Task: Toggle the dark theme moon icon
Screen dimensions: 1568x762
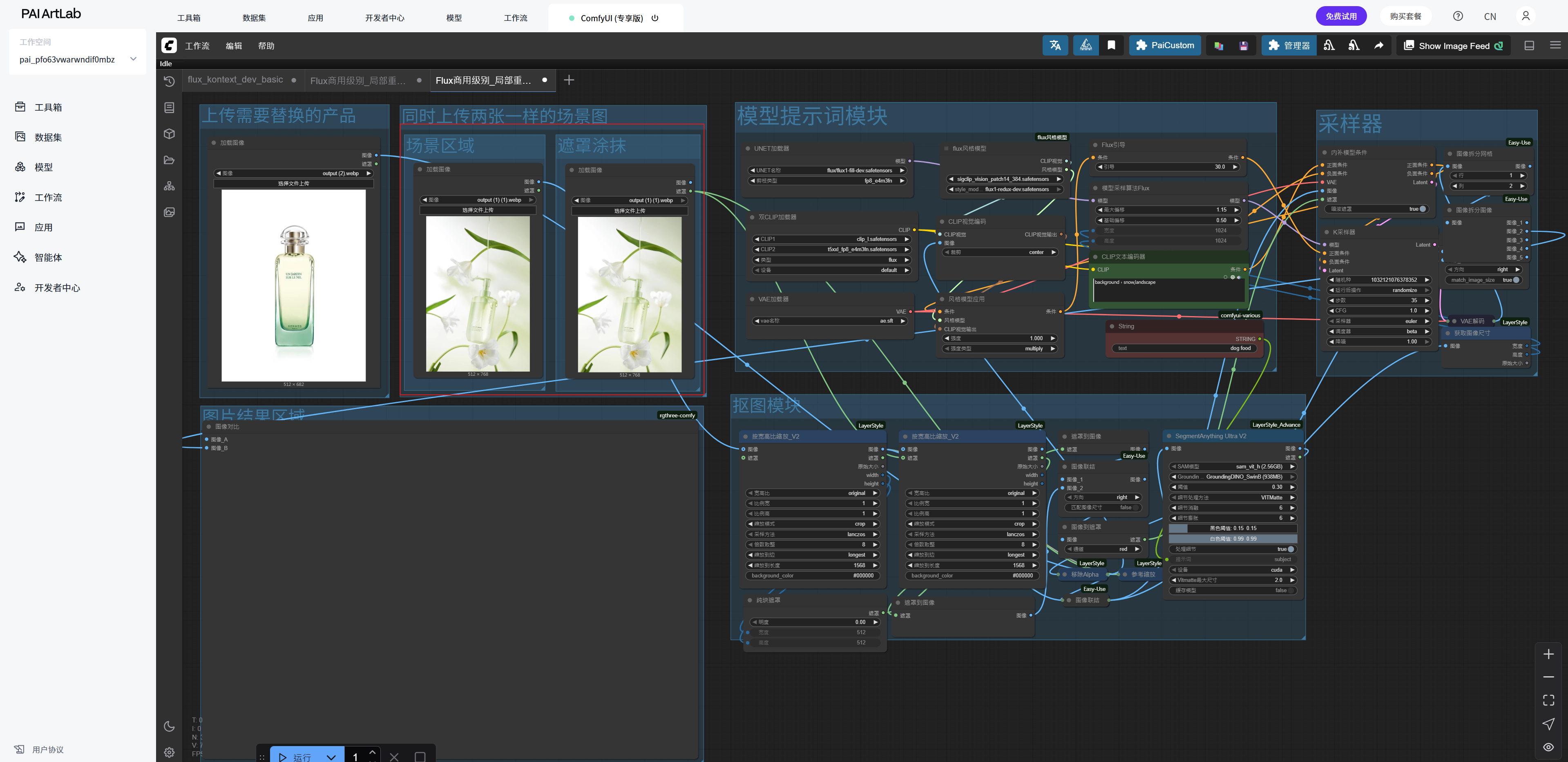Action: pos(169,726)
